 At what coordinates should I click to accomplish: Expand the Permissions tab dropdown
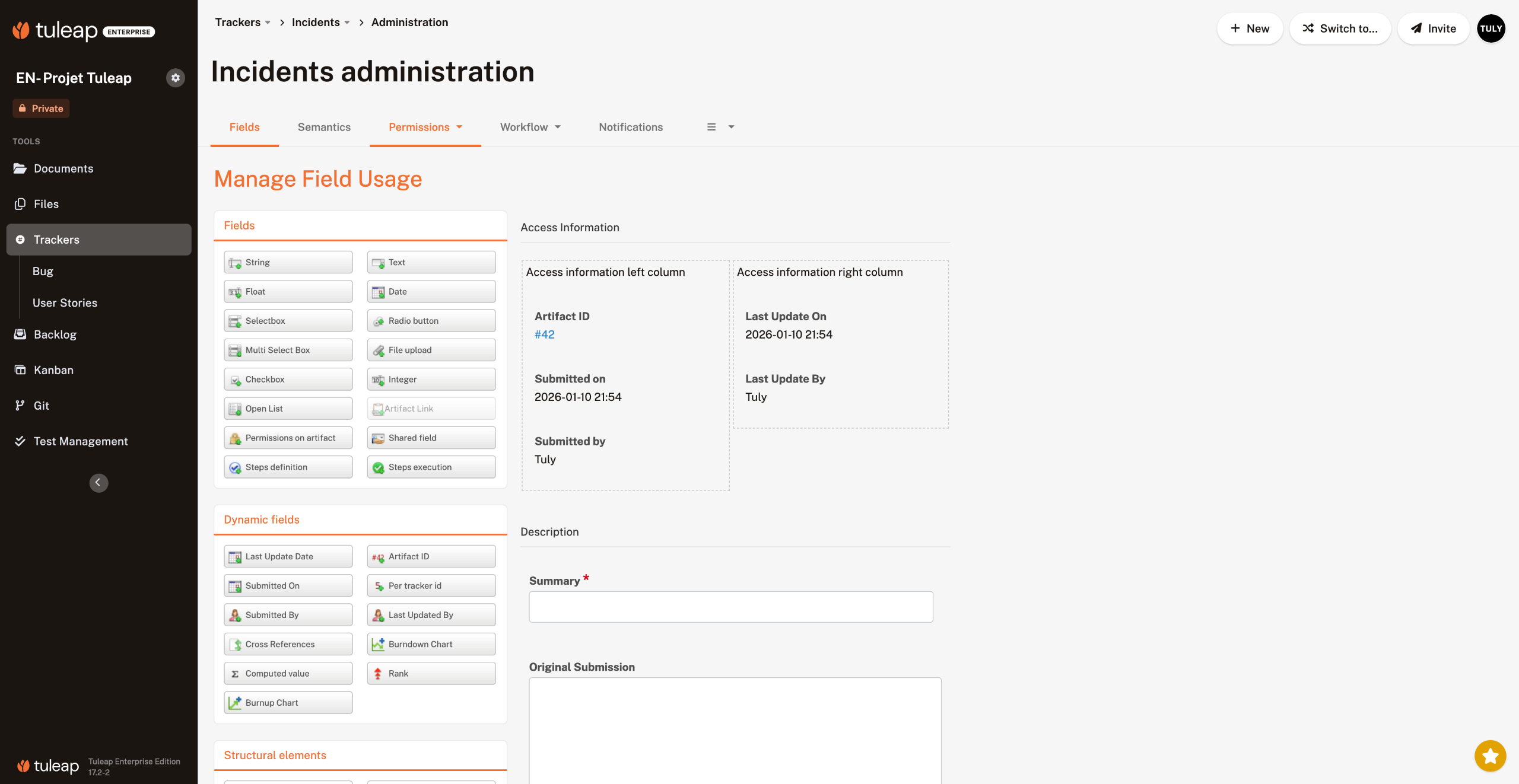[459, 128]
